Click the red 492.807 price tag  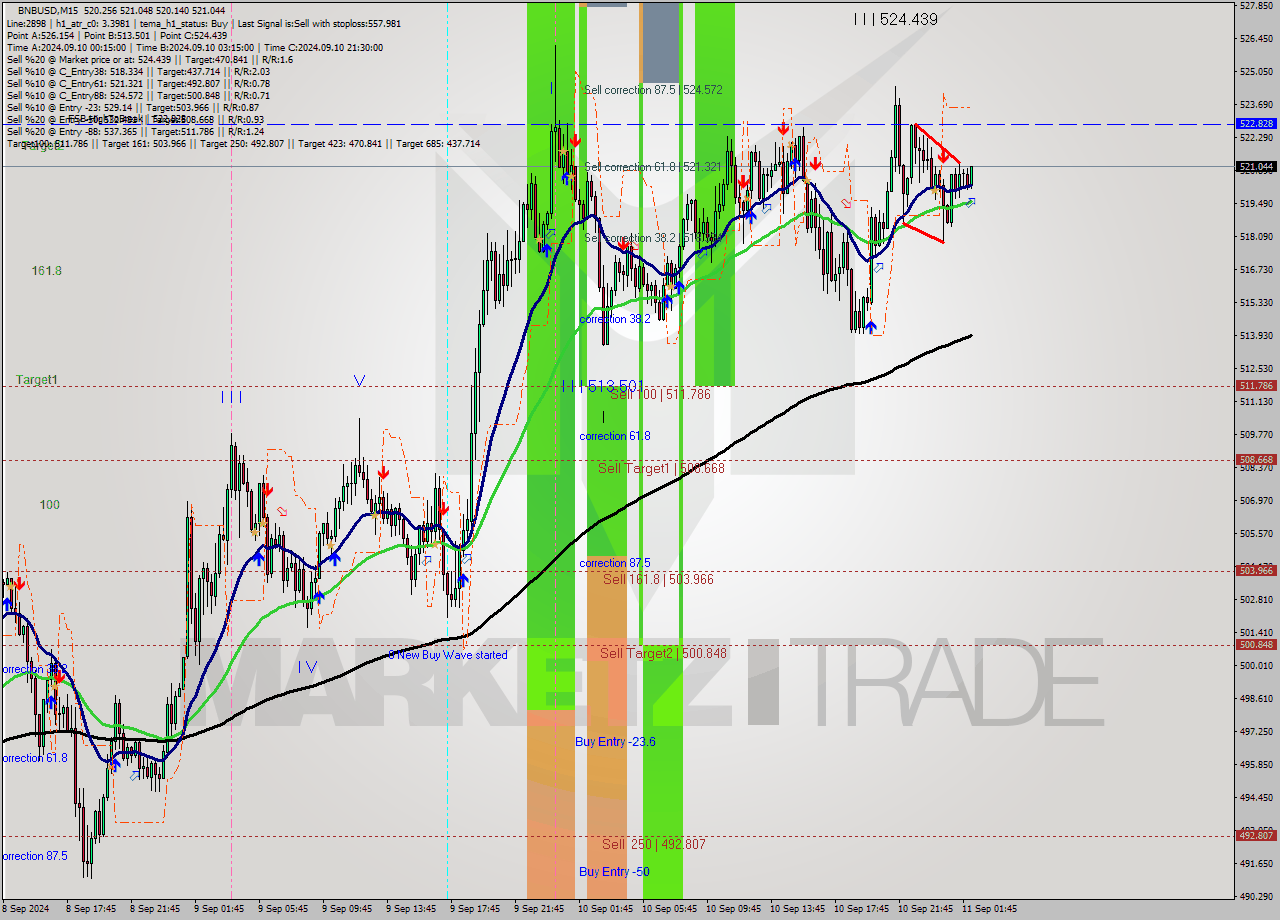pos(1256,835)
